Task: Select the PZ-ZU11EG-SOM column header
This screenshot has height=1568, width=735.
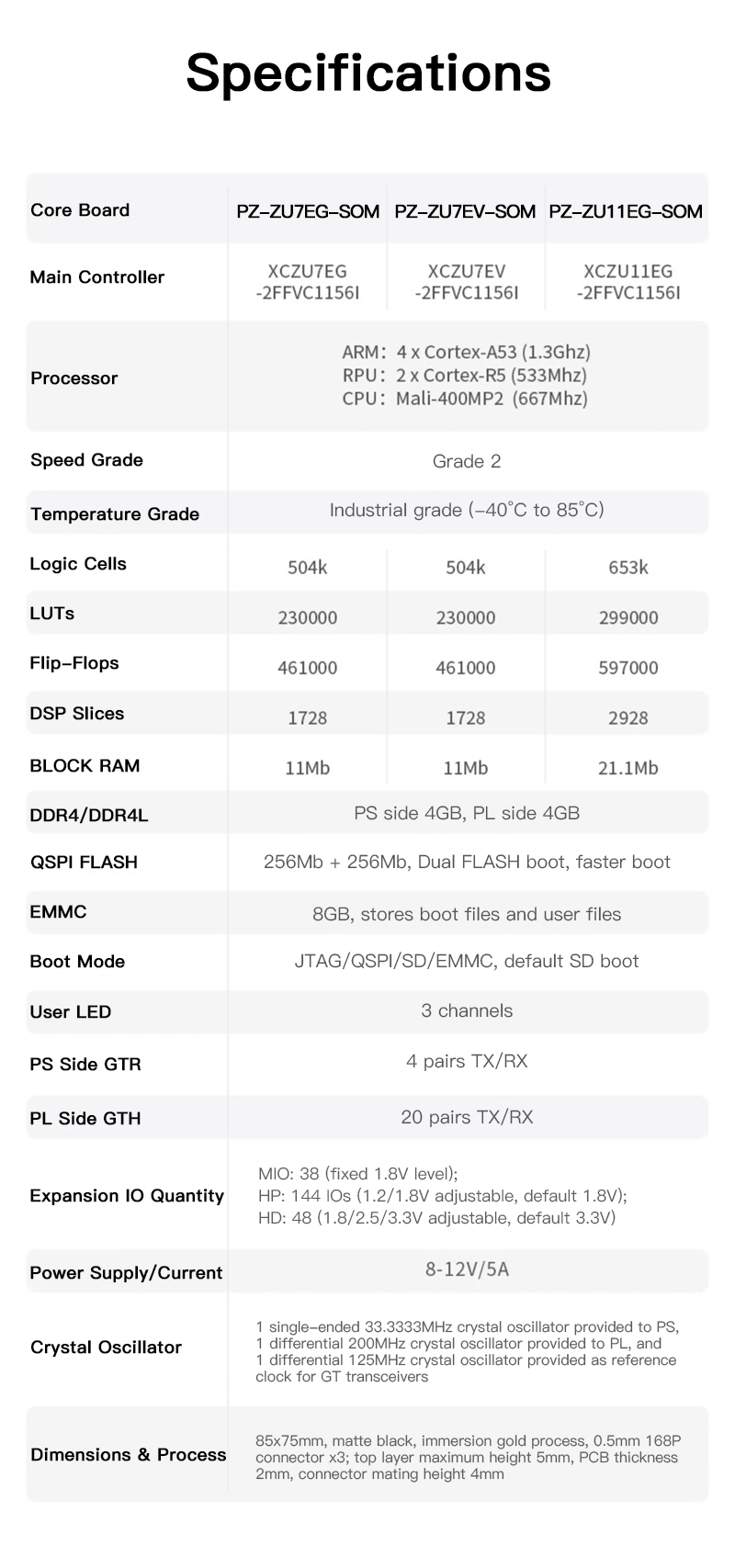Action: click(626, 211)
